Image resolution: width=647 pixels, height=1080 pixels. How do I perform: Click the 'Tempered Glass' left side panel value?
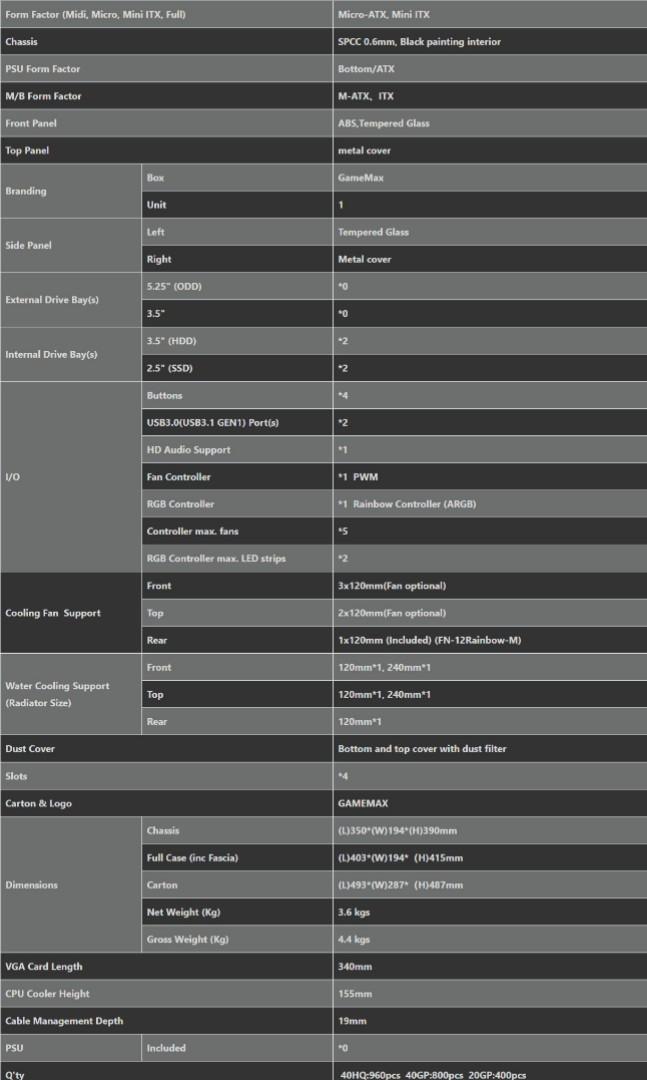373,232
